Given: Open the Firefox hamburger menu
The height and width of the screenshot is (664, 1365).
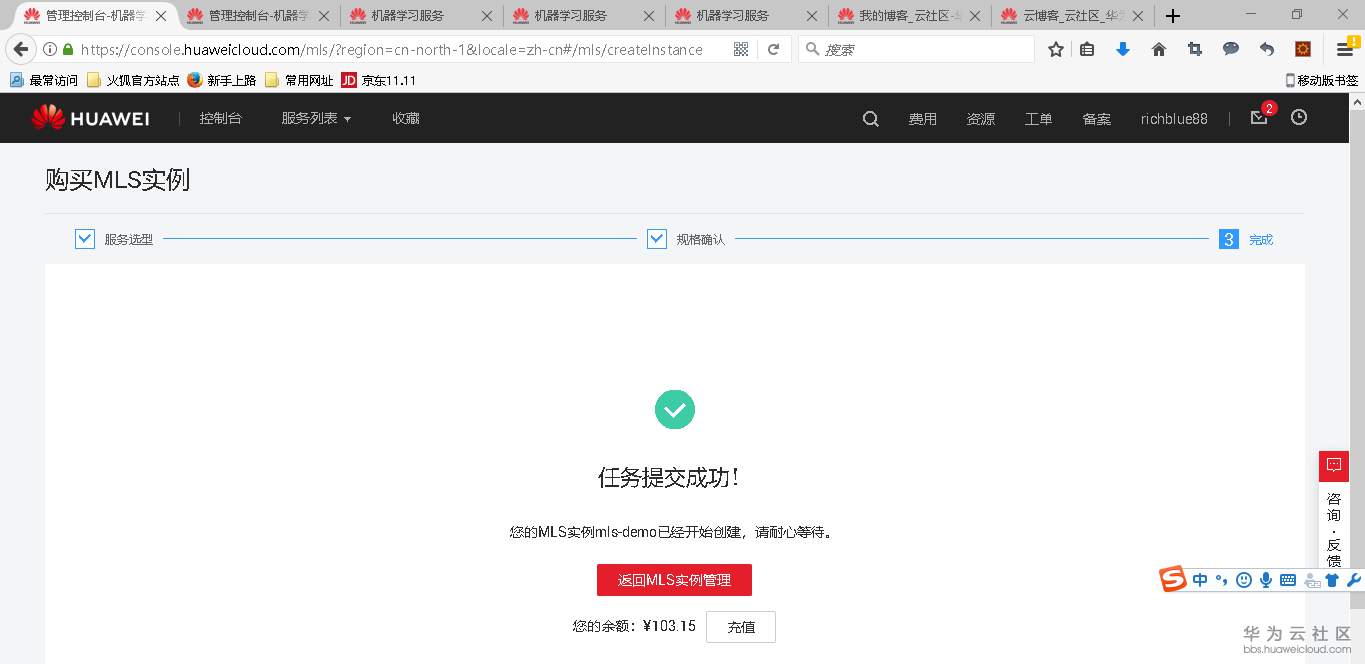Looking at the screenshot, I should [1344, 48].
